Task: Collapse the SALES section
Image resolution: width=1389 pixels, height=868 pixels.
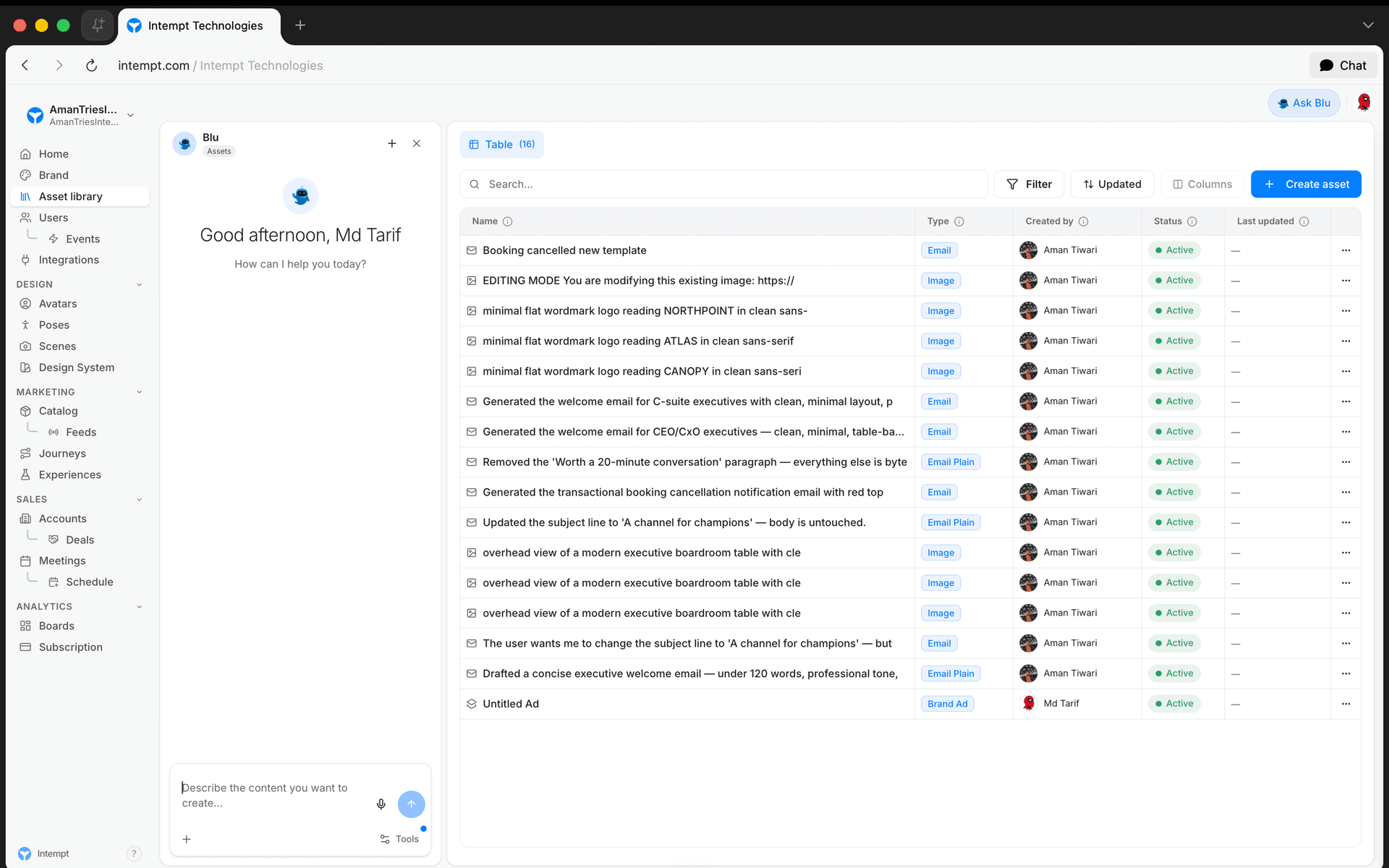Action: coord(139,499)
